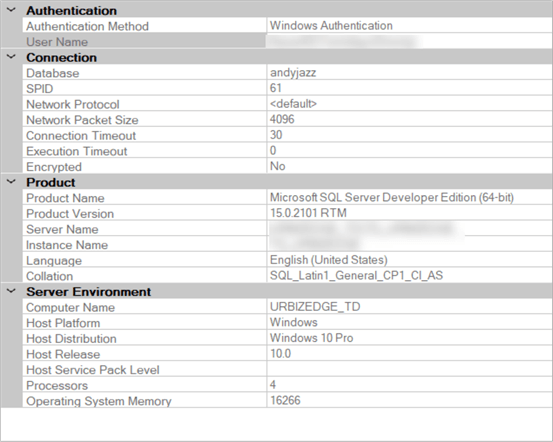Select the SPID property row
The width and height of the screenshot is (553, 442).
[287, 88]
